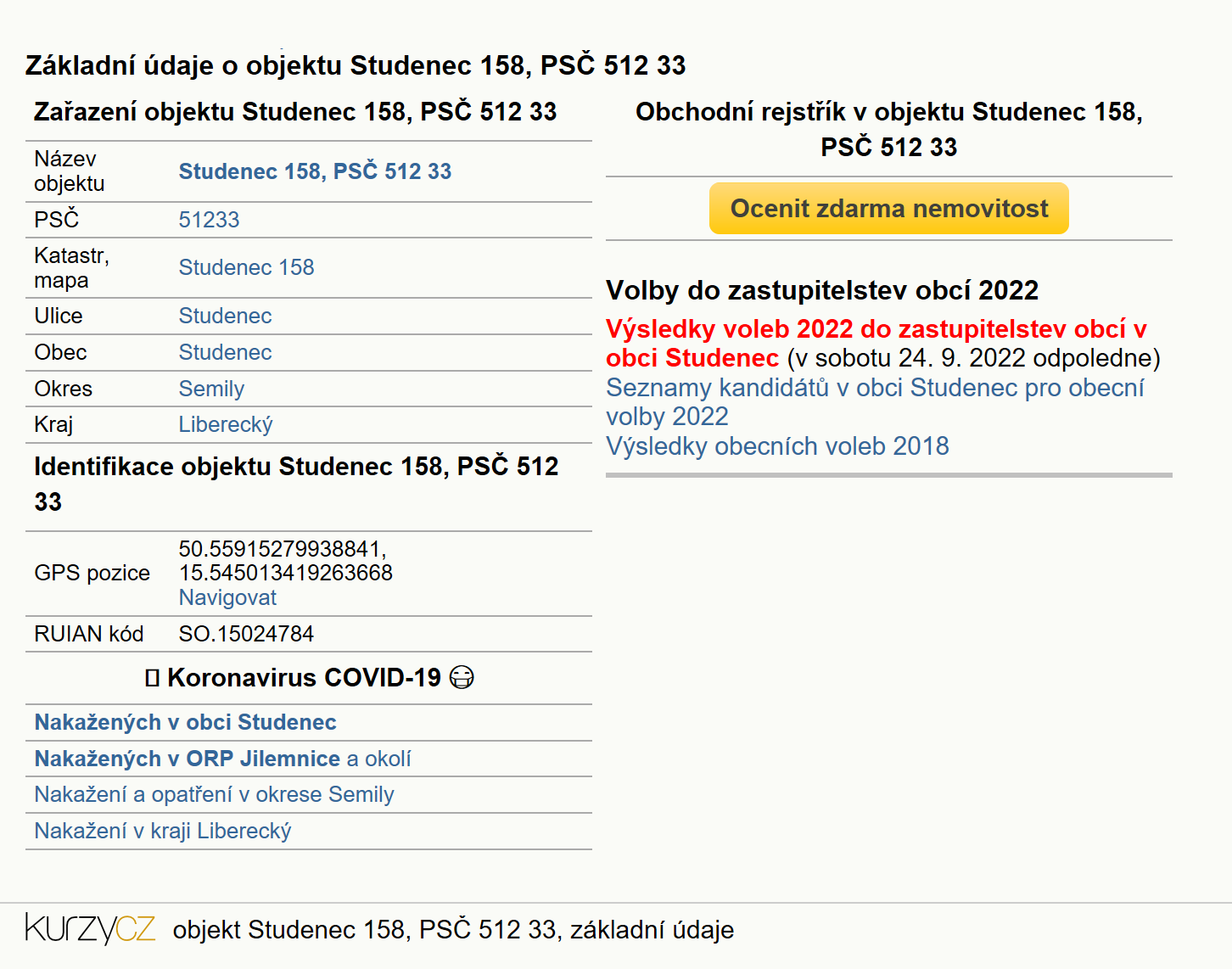Click the Ocenit zdarma nemovitost button
The height and width of the screenshot is (969, 1232).
tap(889, 209)
